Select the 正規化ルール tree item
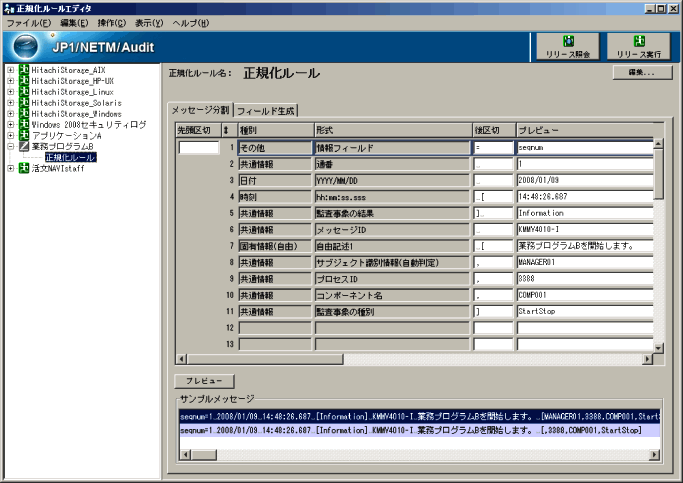 [70, 158]
